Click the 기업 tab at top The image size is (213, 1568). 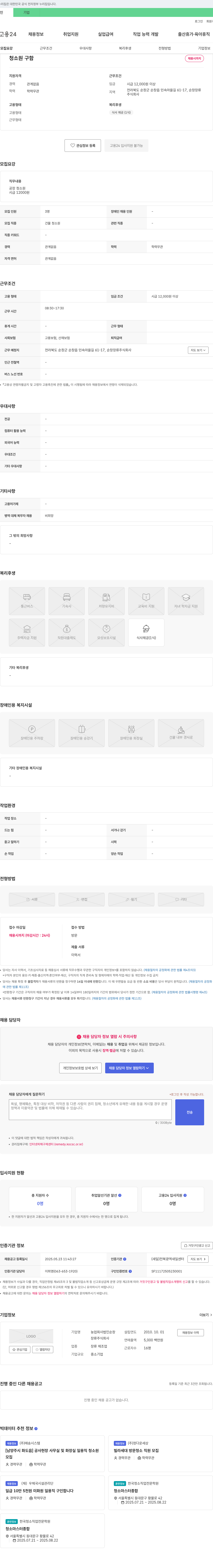[x=26, y=12]
